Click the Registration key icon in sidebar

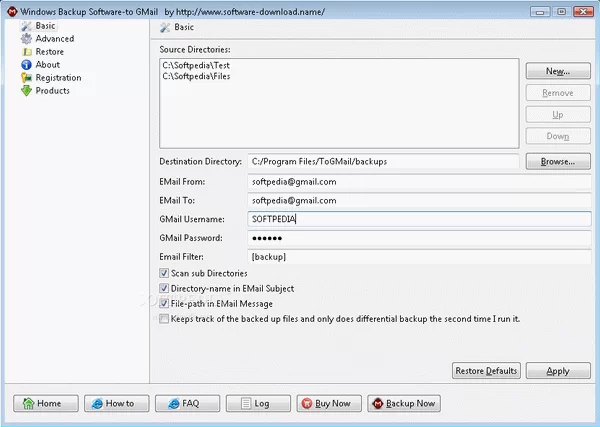tap(26, 78)
